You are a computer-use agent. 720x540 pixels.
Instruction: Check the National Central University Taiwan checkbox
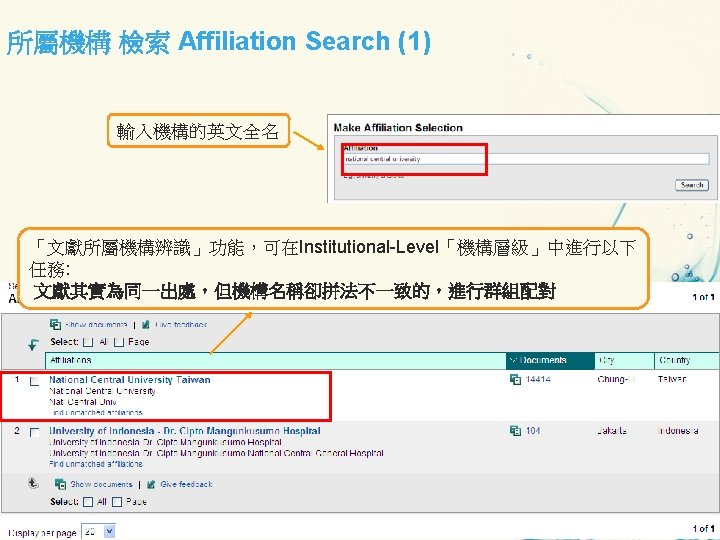[x=34, y=382]
